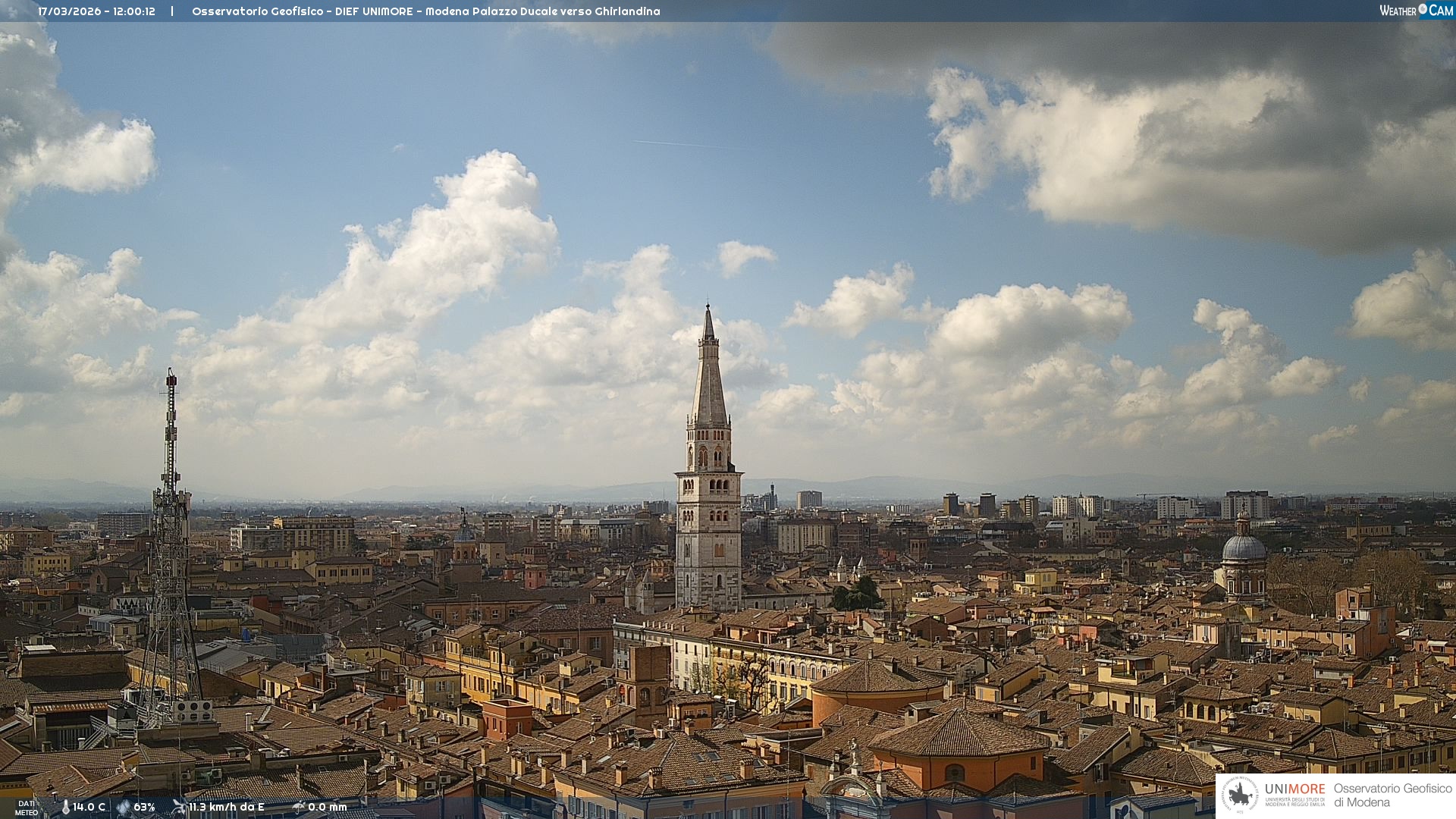This screenshot has height=819, width=1456.
Task: Click the grey church dome on right
Action: pyautogui.click(x=1244, y=548)
